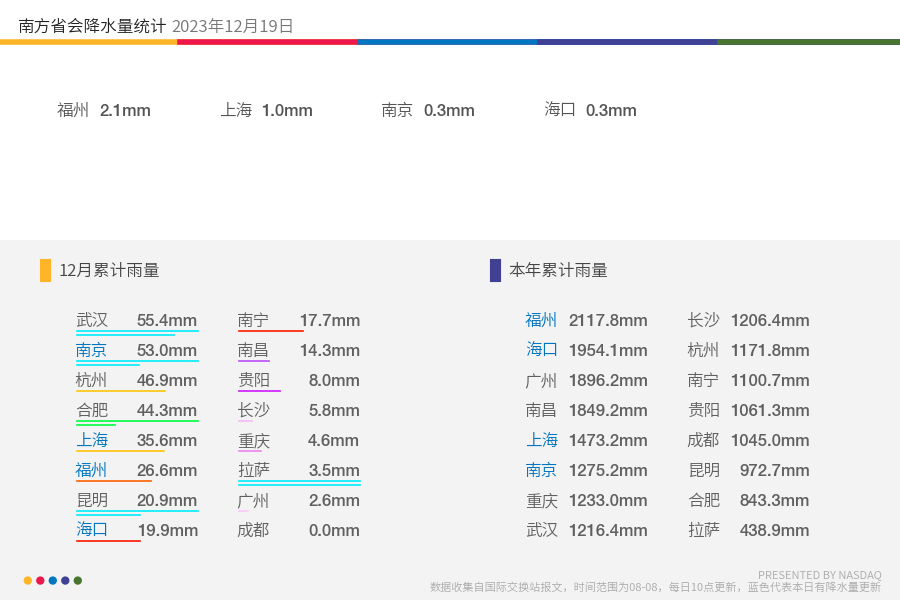Viewport: 900px width, 600px height.
Task: Click the green dot at bottom left
Action: [78, 580]
